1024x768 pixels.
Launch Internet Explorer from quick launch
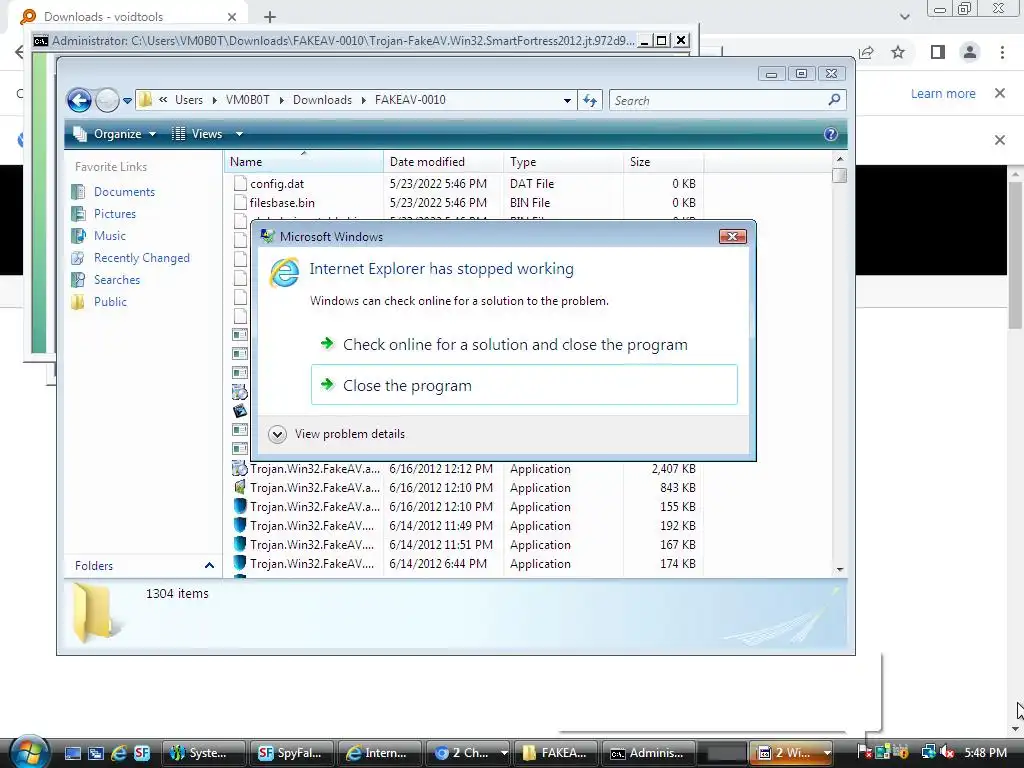tap(118, 753)
